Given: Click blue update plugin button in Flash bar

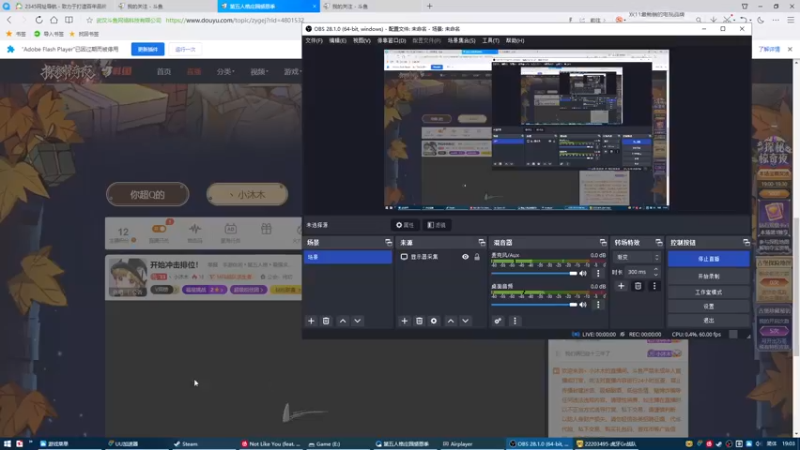Looking at the screenshot, I should click(x=148, y=49).
